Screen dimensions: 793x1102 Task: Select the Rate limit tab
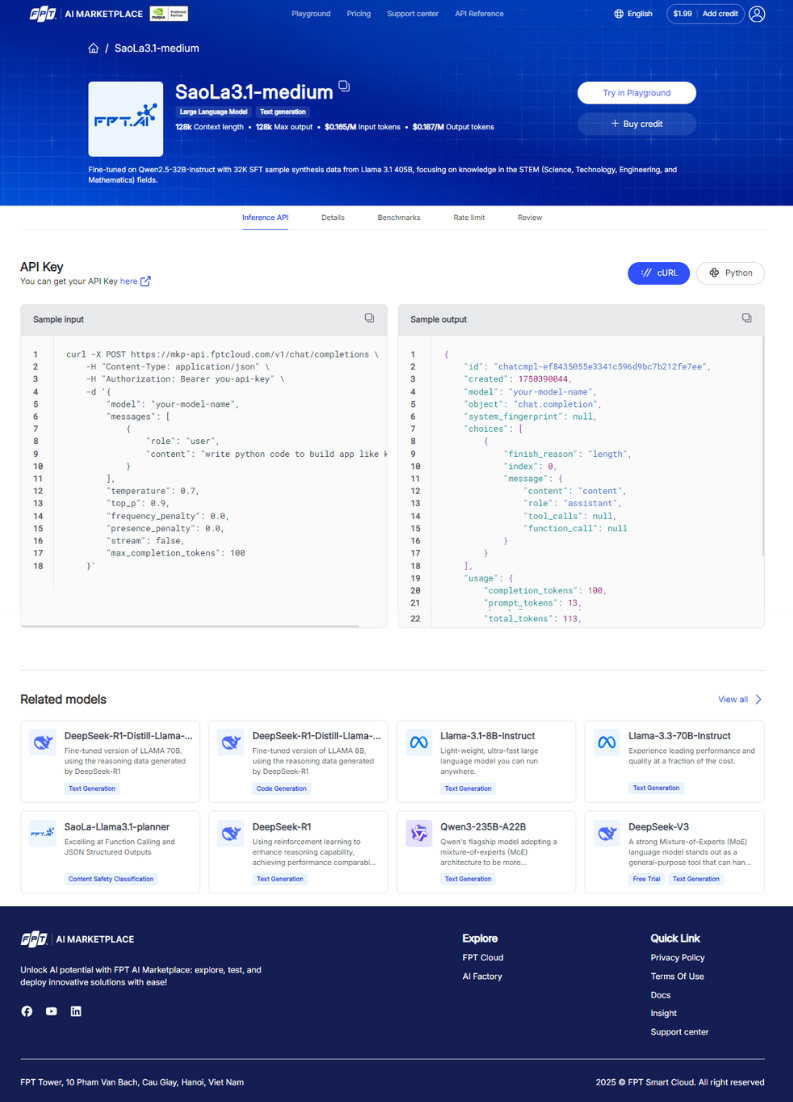[469, 218]
